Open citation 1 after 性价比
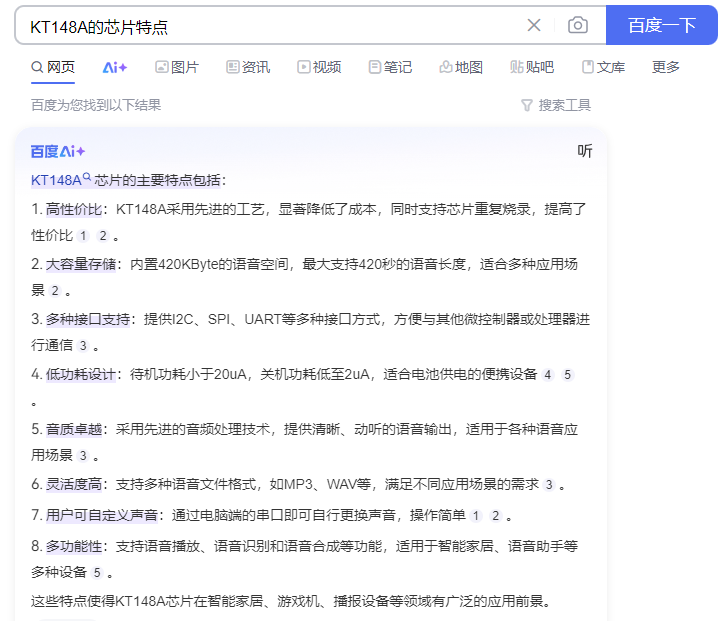This screenshot has width=721, height=621. point(83,236)
